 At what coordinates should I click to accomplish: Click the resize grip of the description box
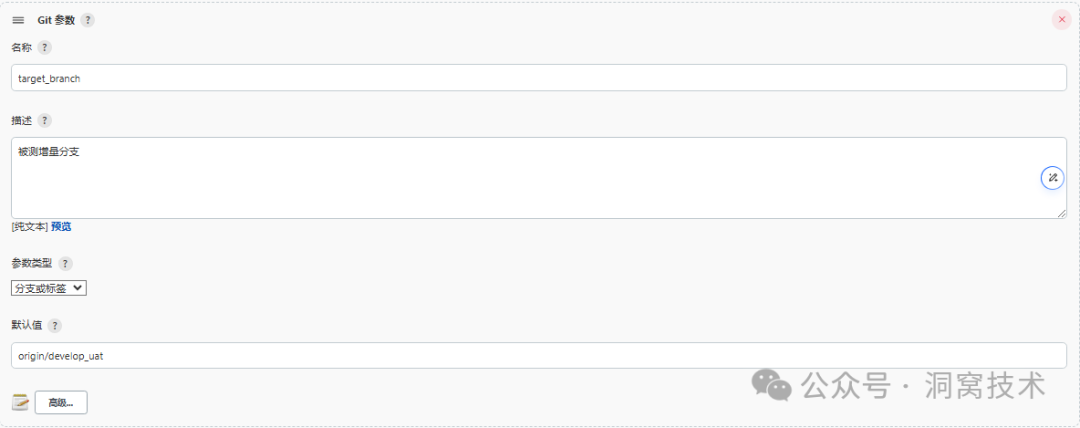point(1061,213)
